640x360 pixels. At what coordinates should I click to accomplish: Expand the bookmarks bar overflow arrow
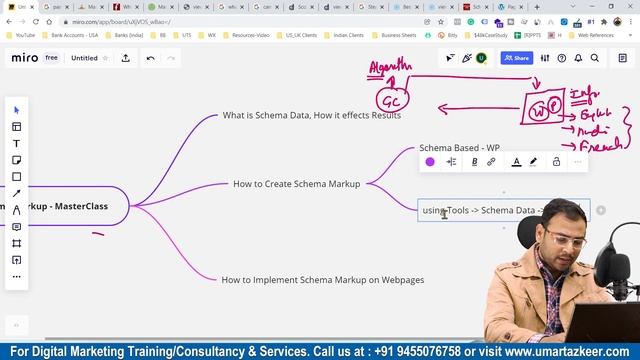point(630,36)
